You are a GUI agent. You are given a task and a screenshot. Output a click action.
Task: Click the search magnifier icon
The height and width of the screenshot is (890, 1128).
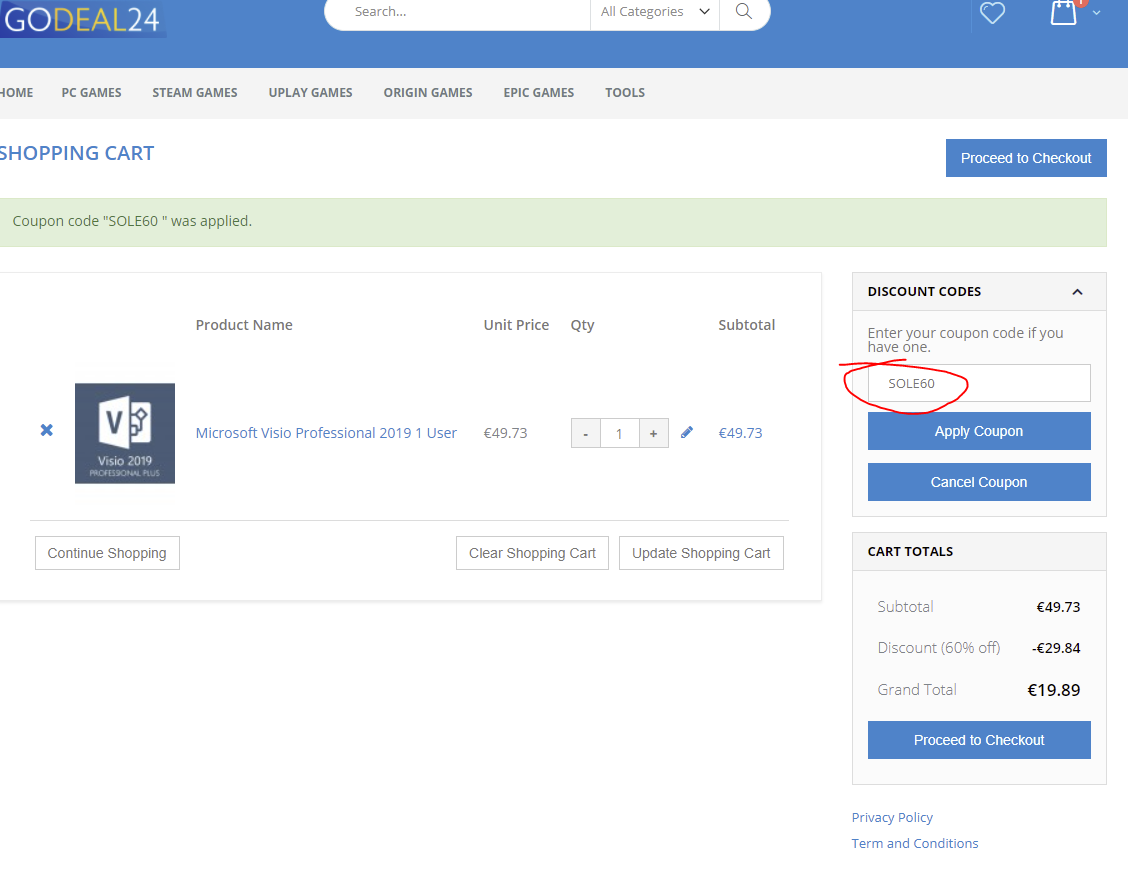744,12
